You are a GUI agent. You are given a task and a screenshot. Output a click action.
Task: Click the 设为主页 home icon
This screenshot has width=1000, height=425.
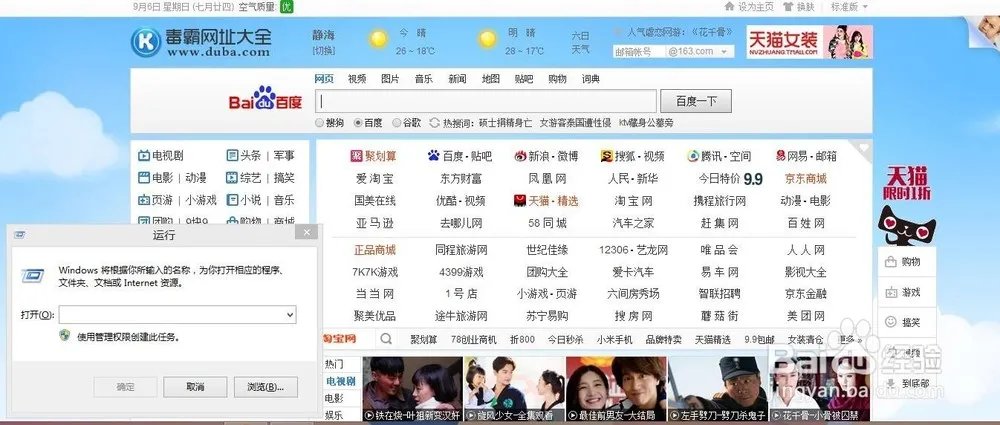[x=730, y=6]
